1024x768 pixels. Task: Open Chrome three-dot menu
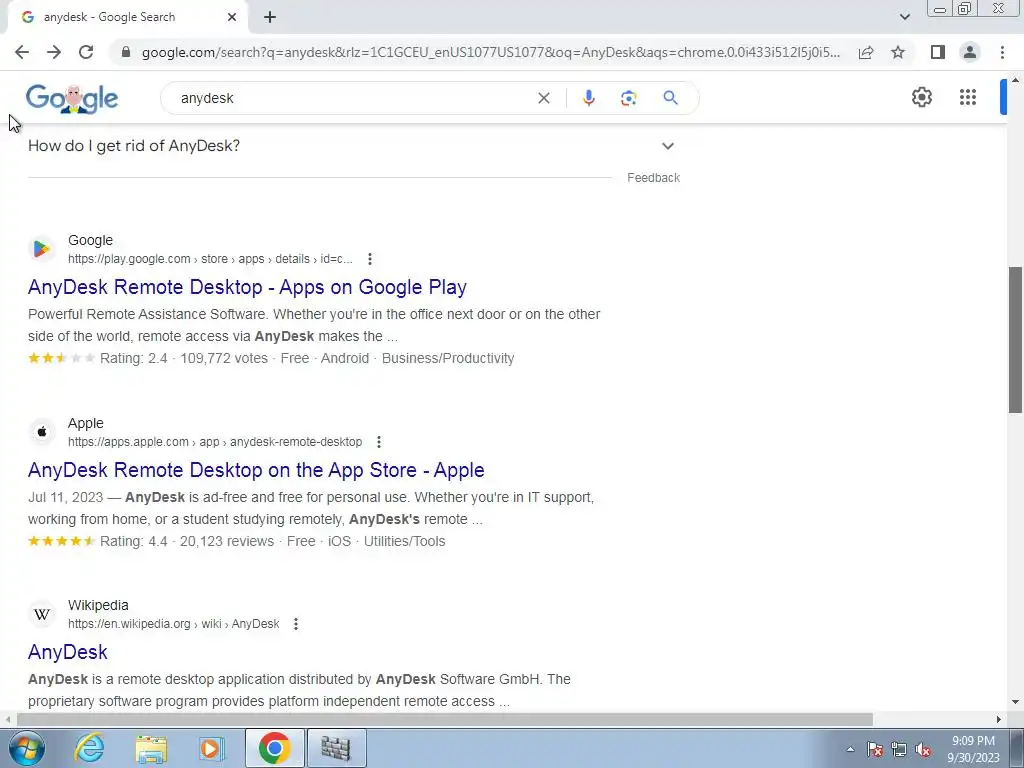click(1002, 52)
